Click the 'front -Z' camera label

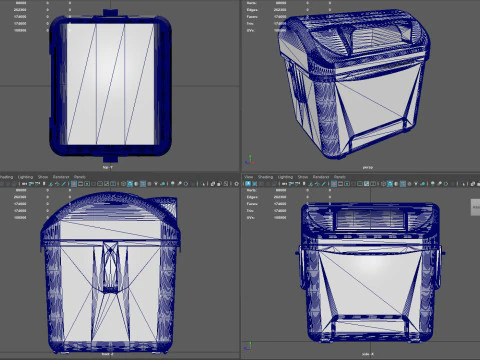pos(107,354)
